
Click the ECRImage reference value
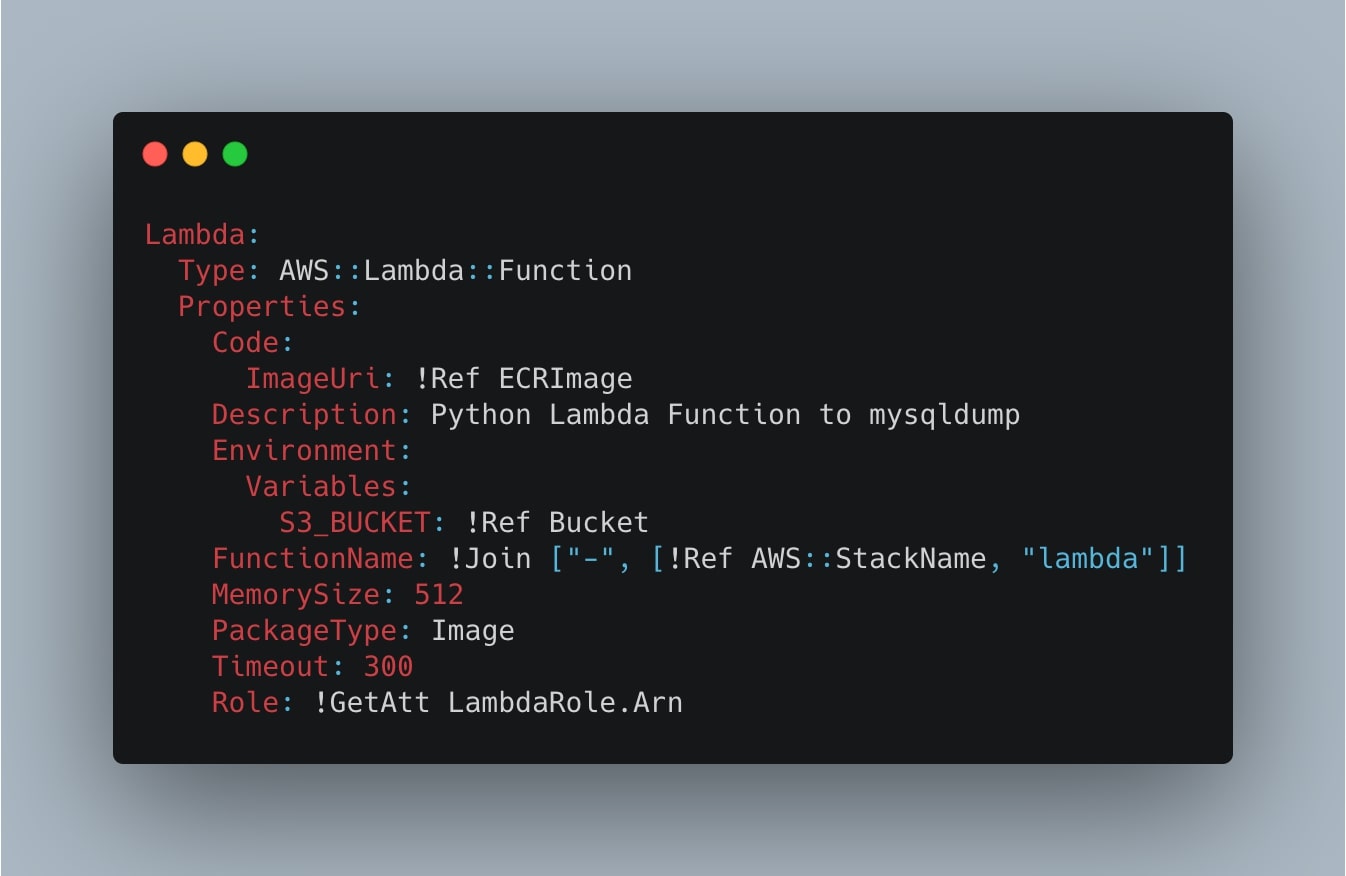[x=565, y=379]
